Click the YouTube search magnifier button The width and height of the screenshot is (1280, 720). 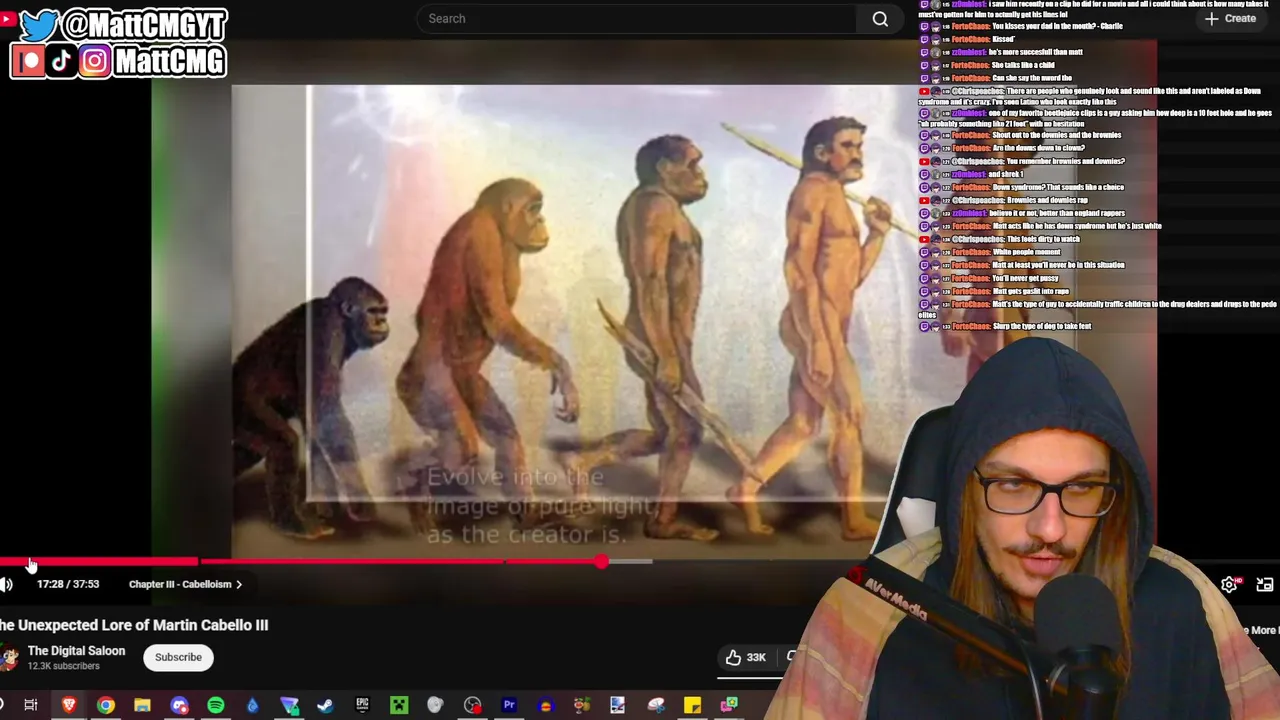pos(880,18)
